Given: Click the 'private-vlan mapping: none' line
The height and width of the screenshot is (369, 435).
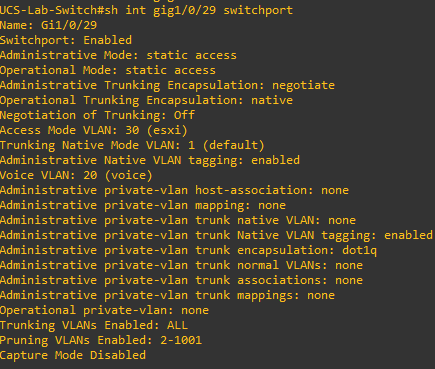Looking at the screenshot, I should pos(195,205).
